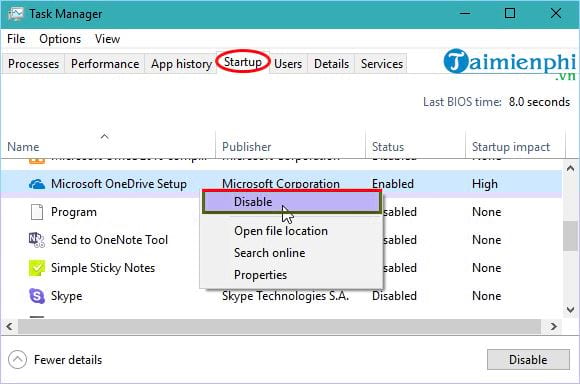Click the Disable button at bottom right
The image size is (580, 384).
point(528,360)
